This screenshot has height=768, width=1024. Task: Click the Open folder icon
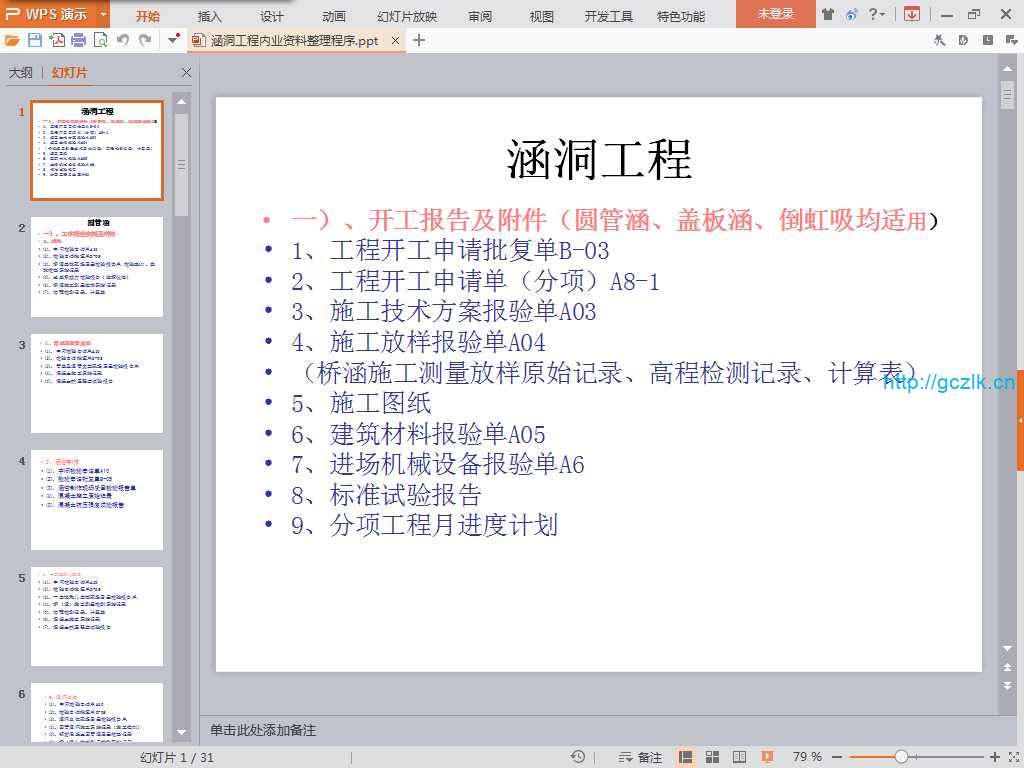pos(12,40)
